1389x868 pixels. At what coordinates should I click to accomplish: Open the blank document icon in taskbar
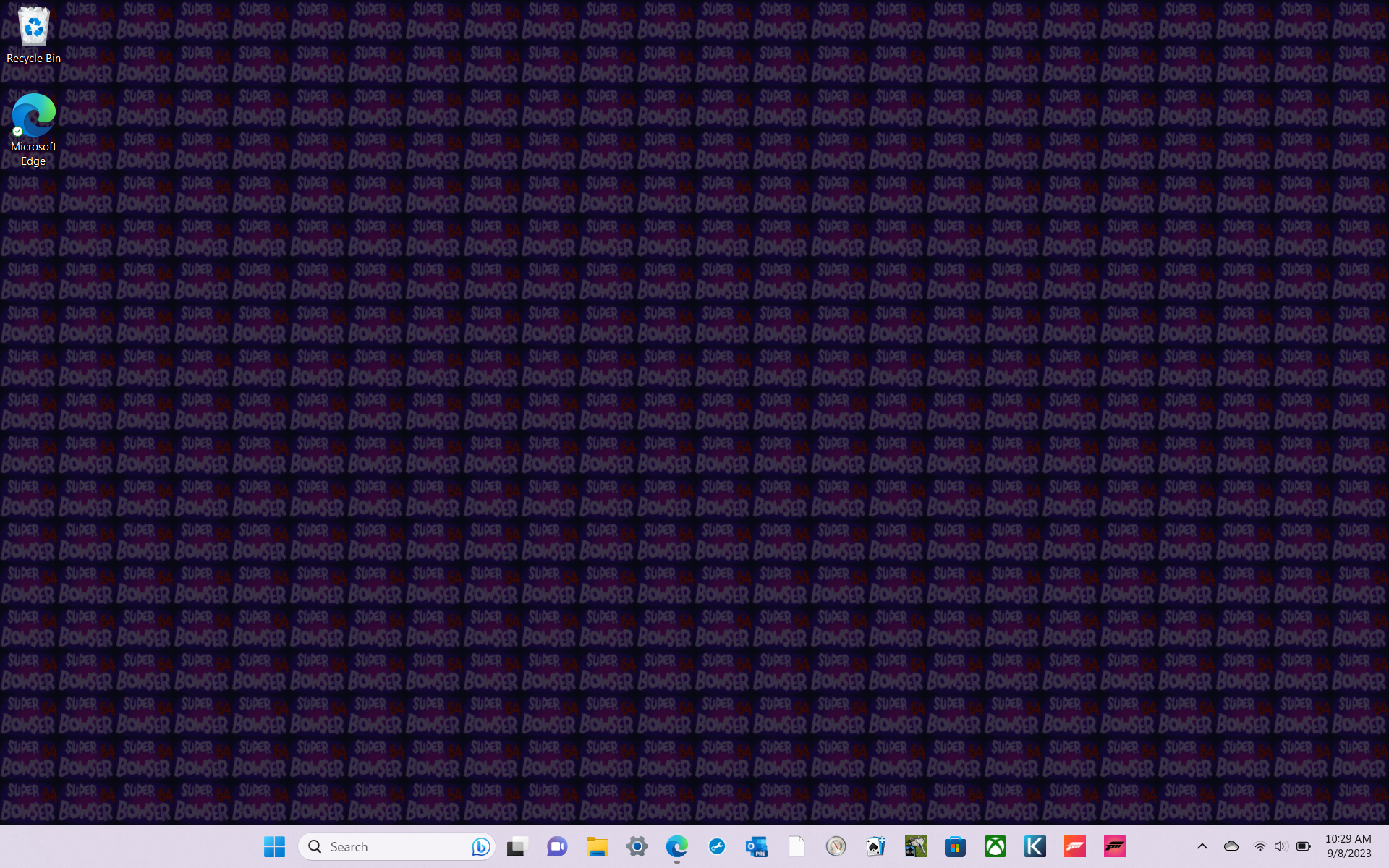[x=797, y=846]
